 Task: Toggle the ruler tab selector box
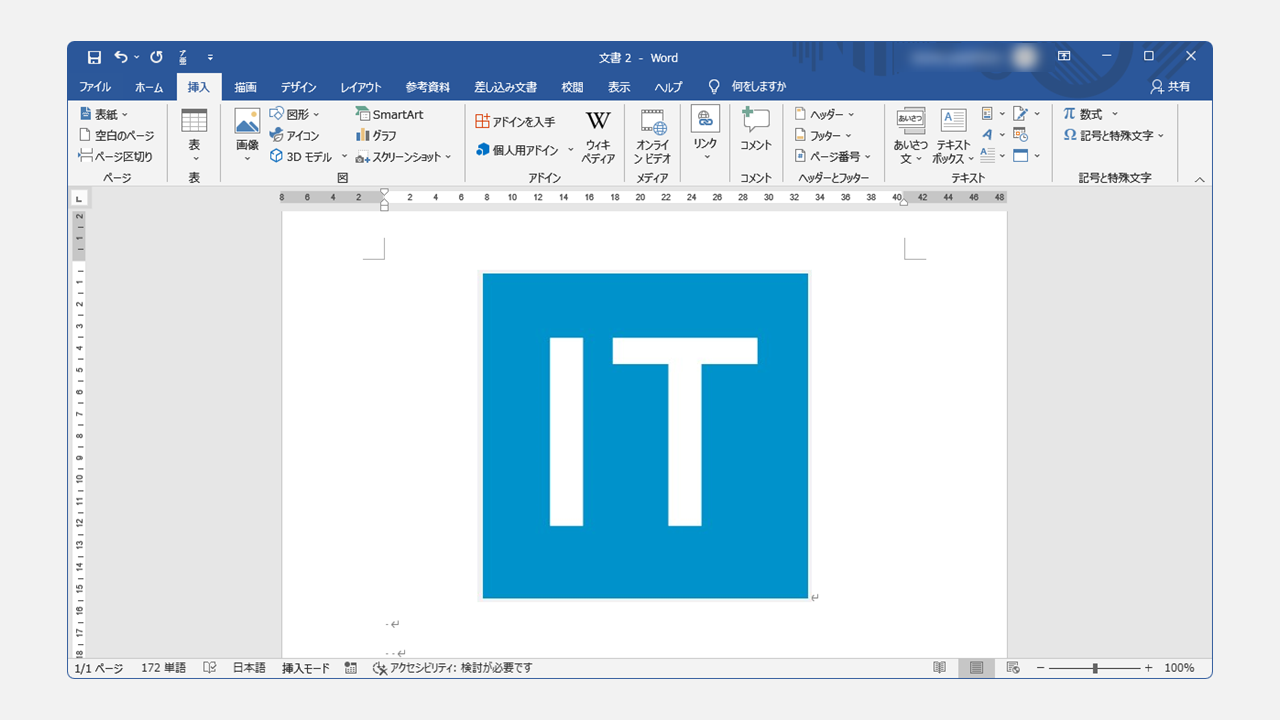[x=79, y=199]
